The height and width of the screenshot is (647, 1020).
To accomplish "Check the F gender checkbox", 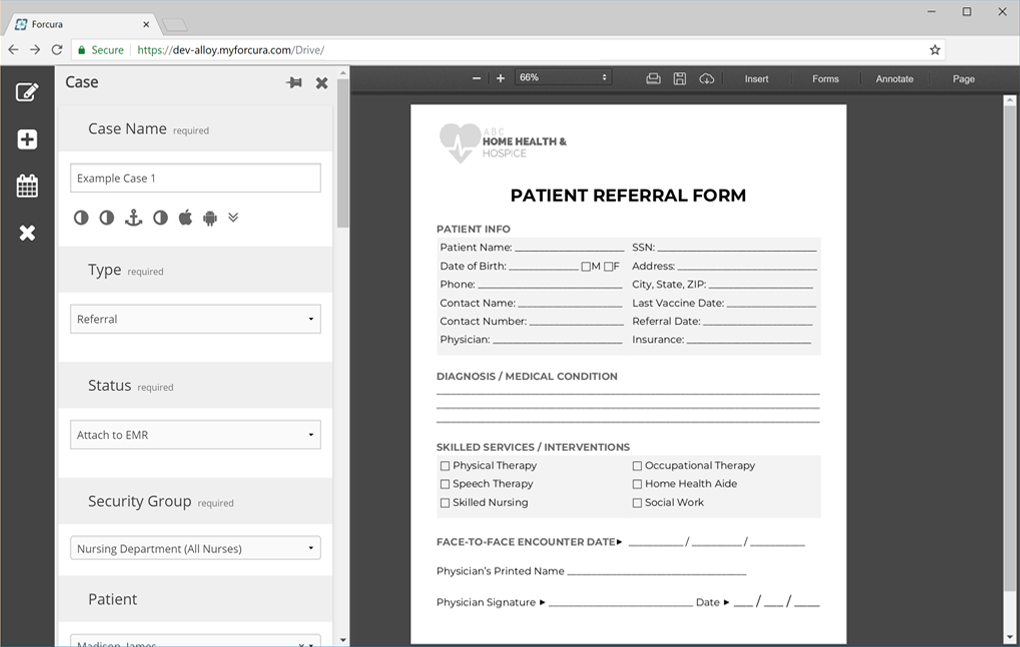I will pos(608,267).
